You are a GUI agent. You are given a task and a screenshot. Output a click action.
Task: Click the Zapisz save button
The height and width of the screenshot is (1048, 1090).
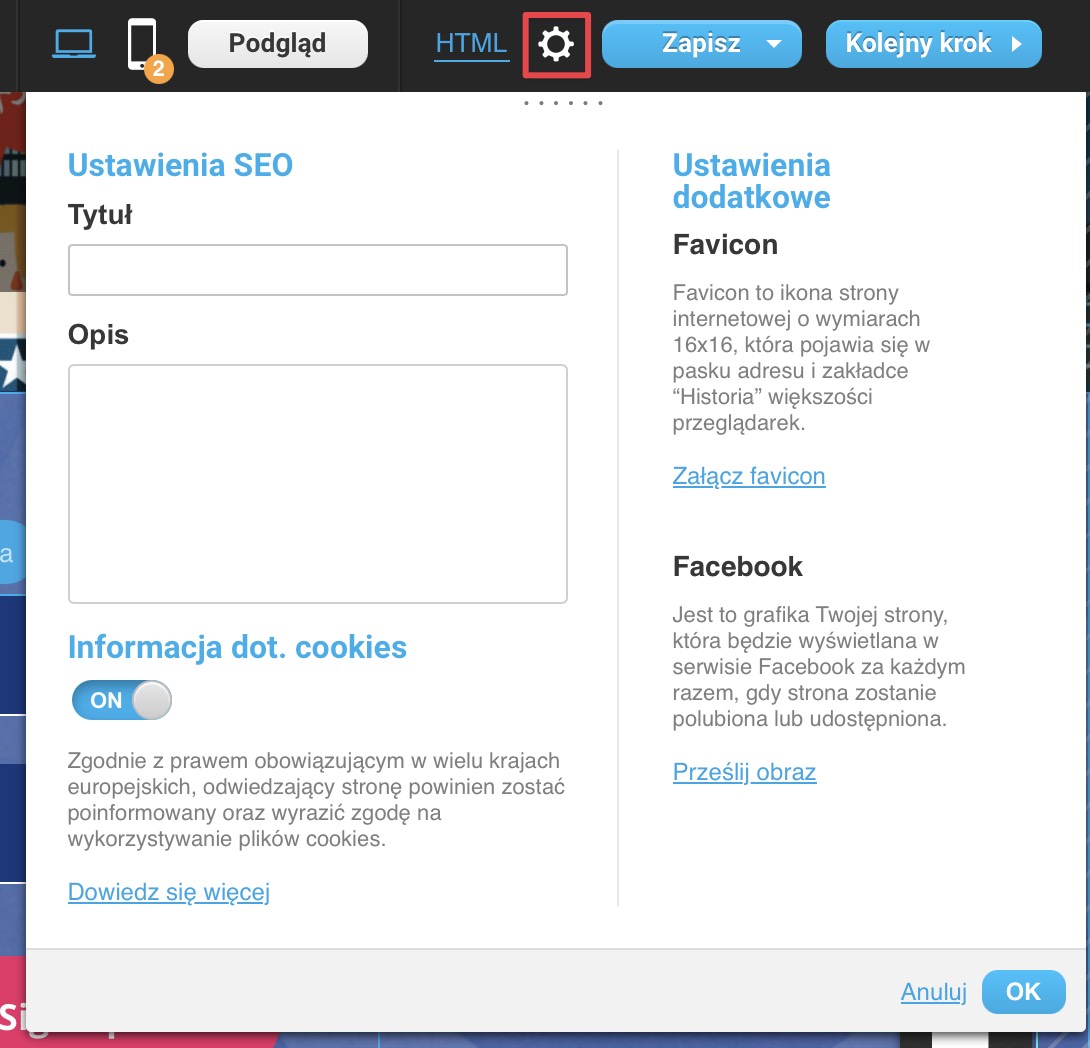701,44
